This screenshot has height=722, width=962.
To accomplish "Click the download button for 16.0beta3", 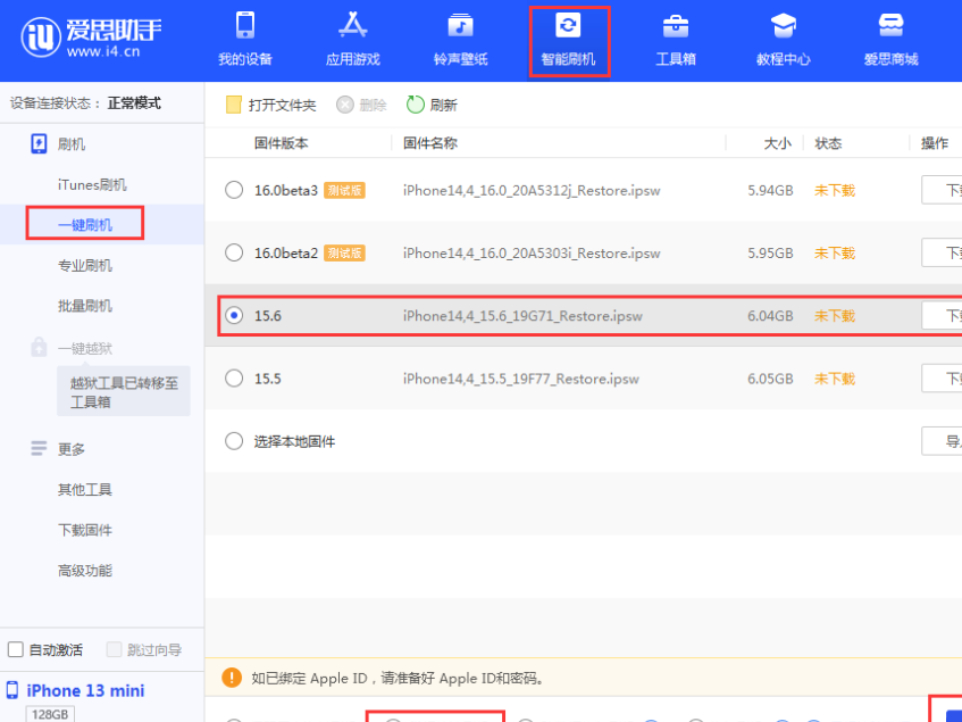I will click(x=942, y=190).
